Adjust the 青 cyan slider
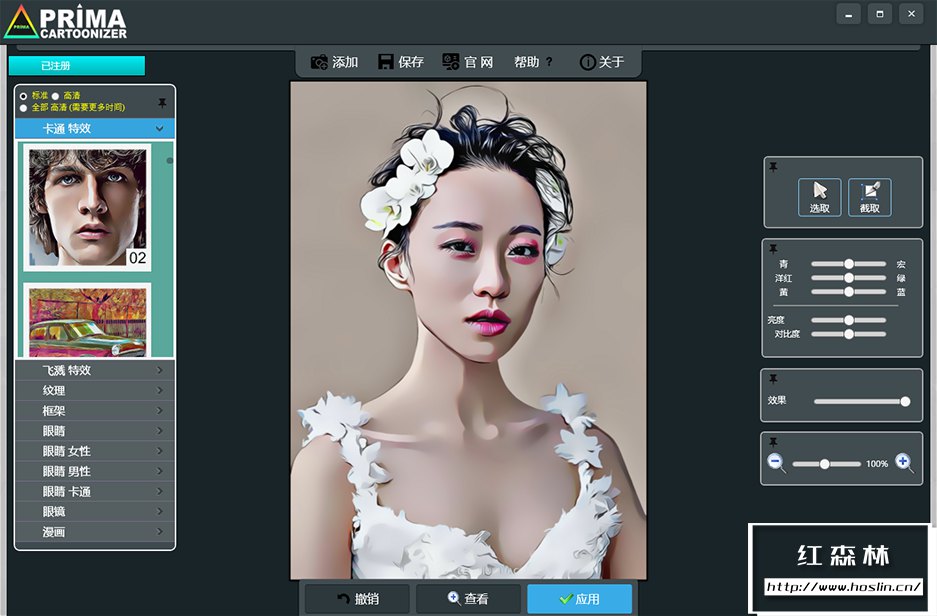The width and height of the screenshot is (937, 616). point(849,263)
